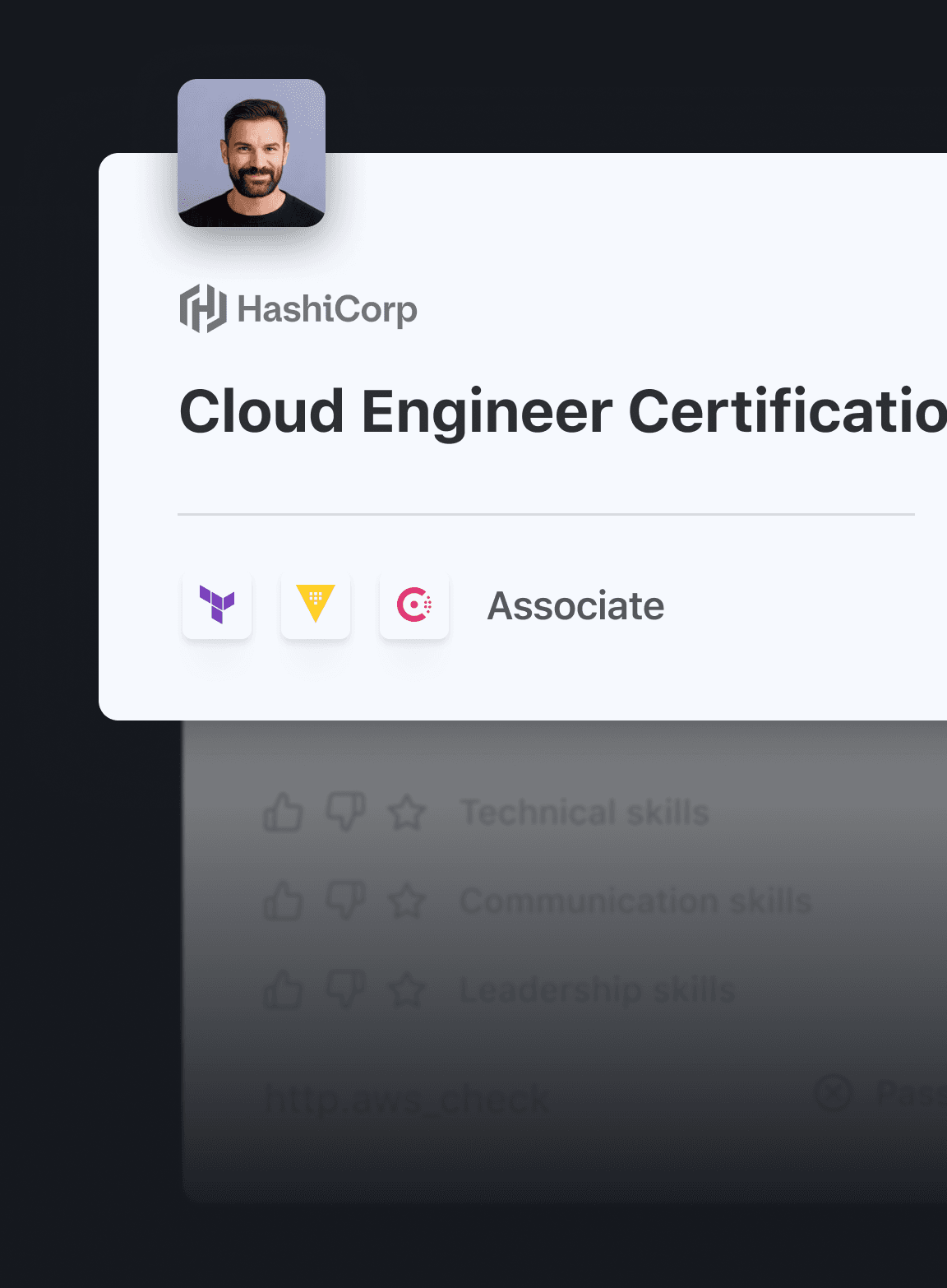The height and width of the screenshot is (1288, 947).
Task: Star the Technical skills row
Action: tap(407, 813)
